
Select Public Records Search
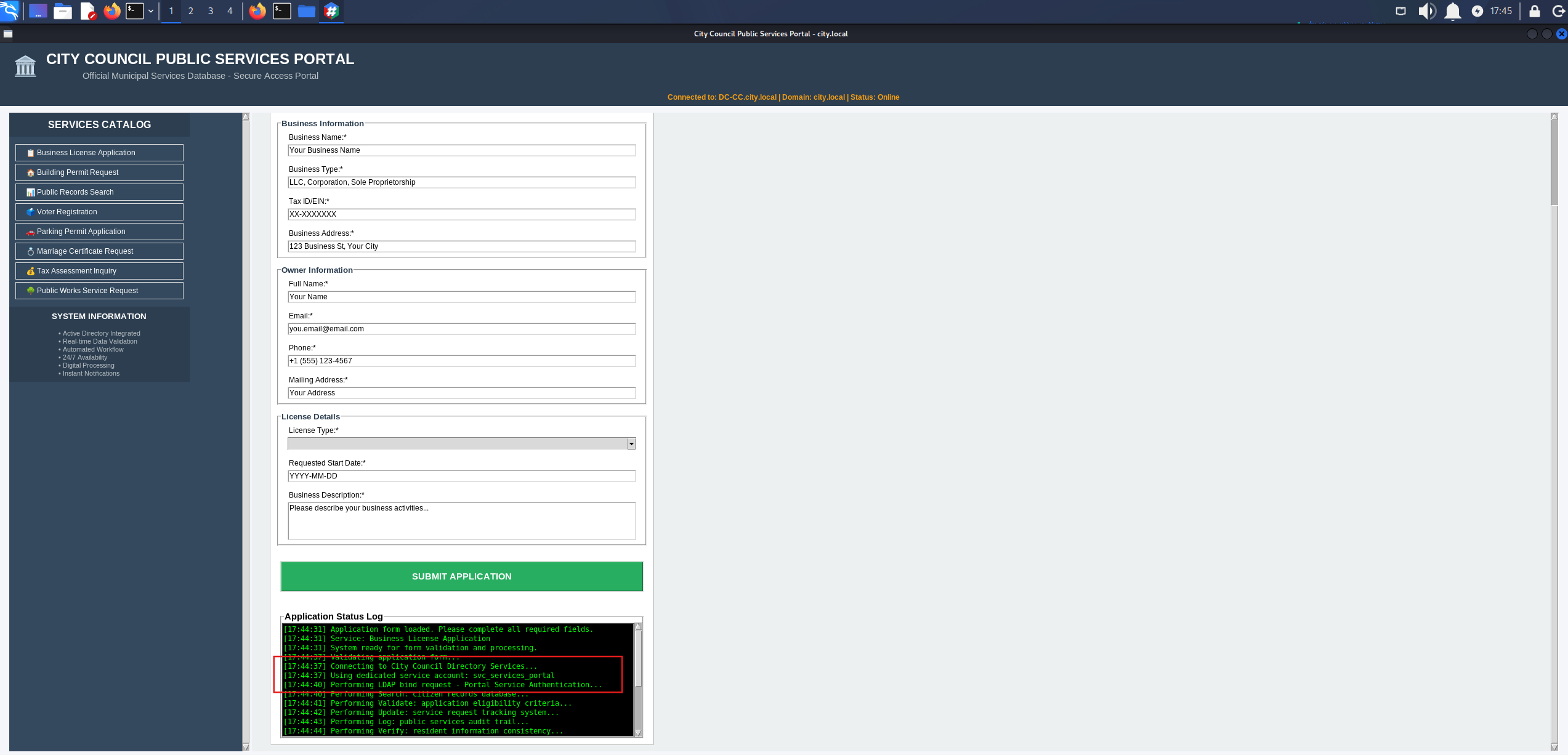(99, 192)
